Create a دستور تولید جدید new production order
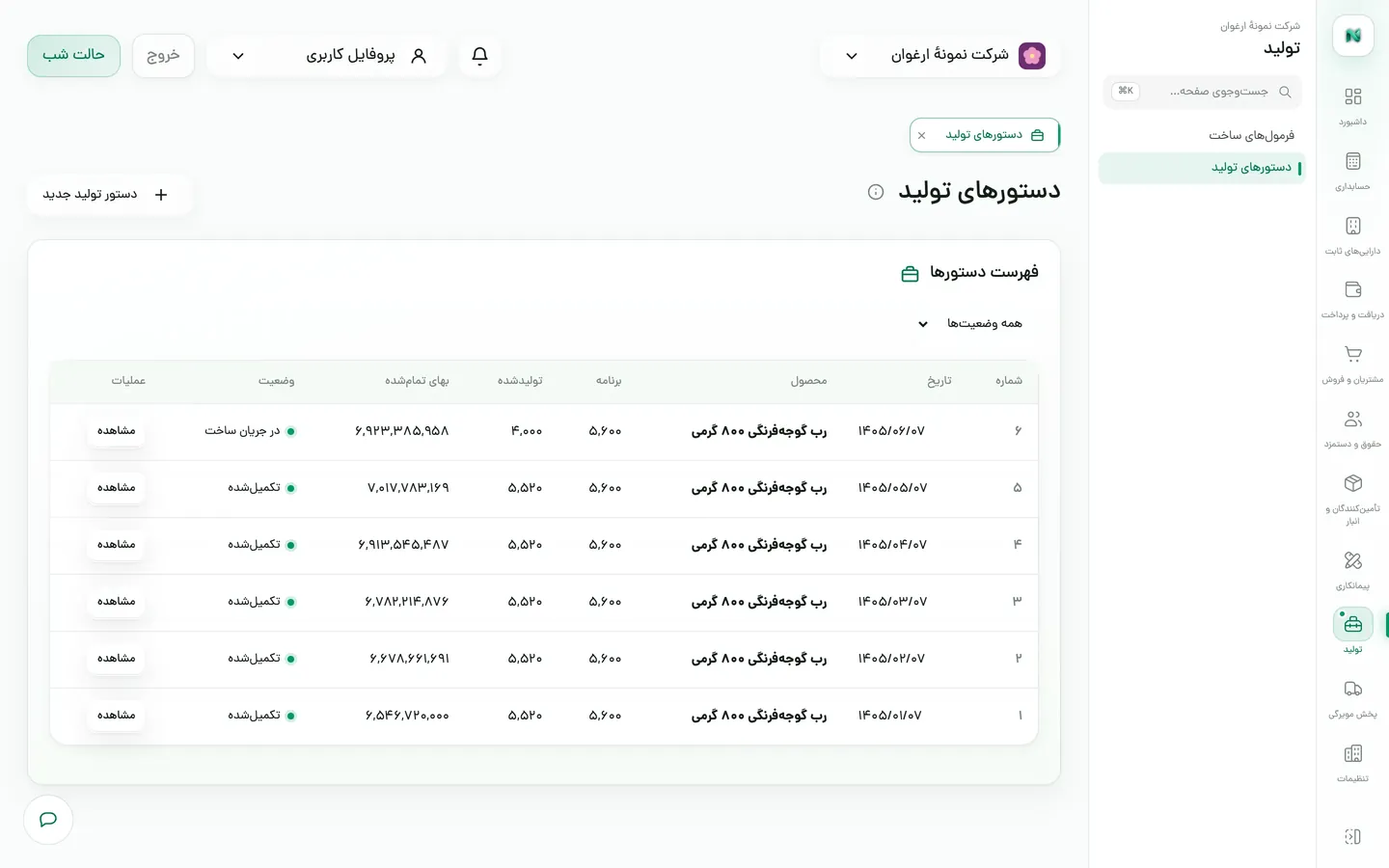This screenshot has width=1389, height=868. coord(109,195)
